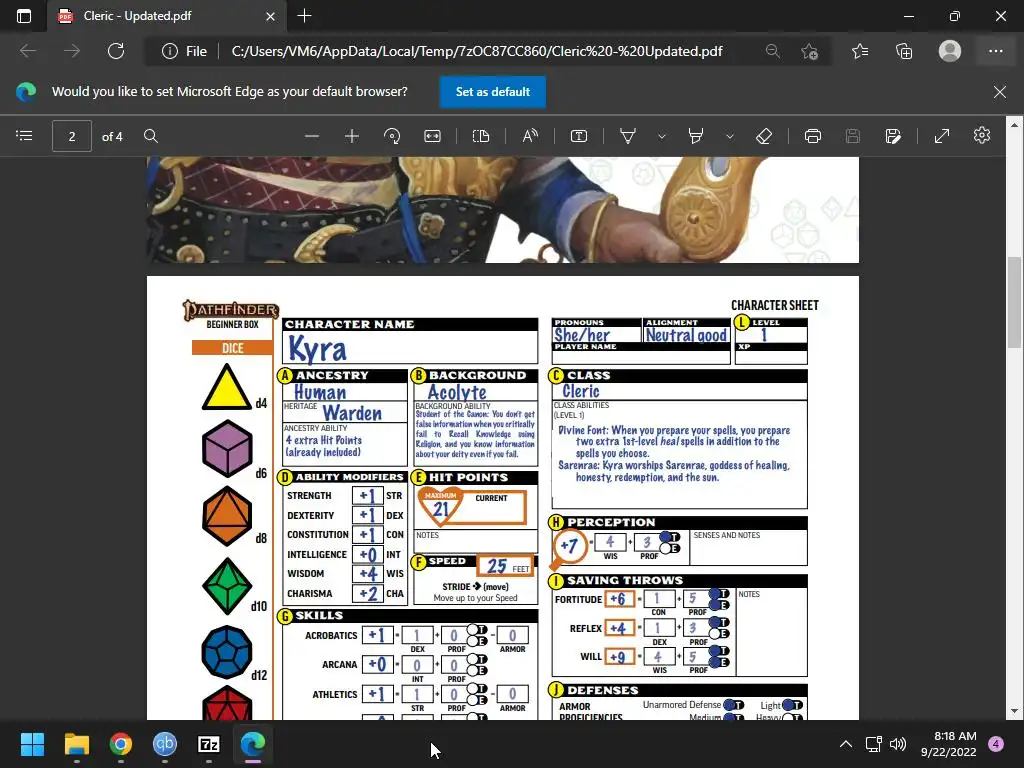Click the Reflex +4 value
The width and height of the screenshot is (1024, 768).
coord(618,628)
